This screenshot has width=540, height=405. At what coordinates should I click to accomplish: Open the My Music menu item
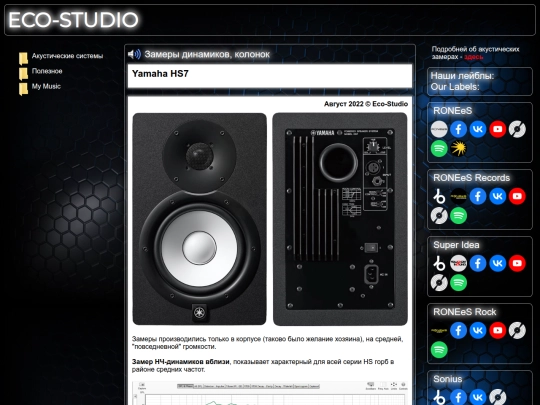pyautogui.click(x=46, y=86)
